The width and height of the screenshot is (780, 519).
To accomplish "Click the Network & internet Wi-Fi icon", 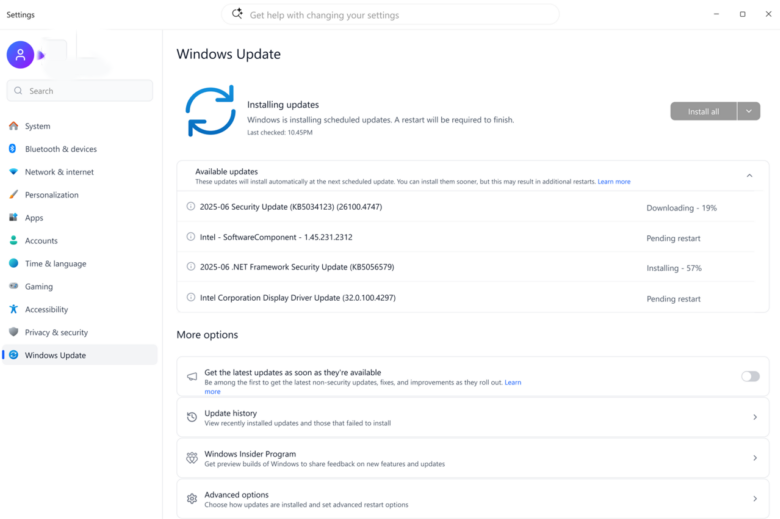I will (13, 172).
